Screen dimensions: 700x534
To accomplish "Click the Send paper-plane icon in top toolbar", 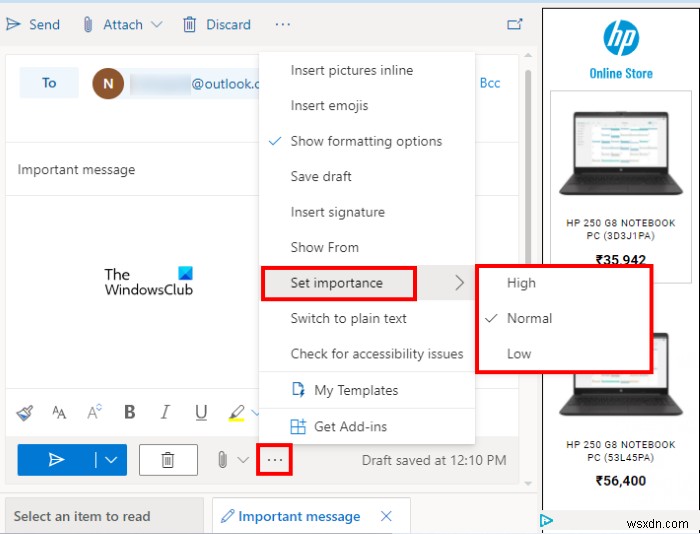I will (13, 24).
